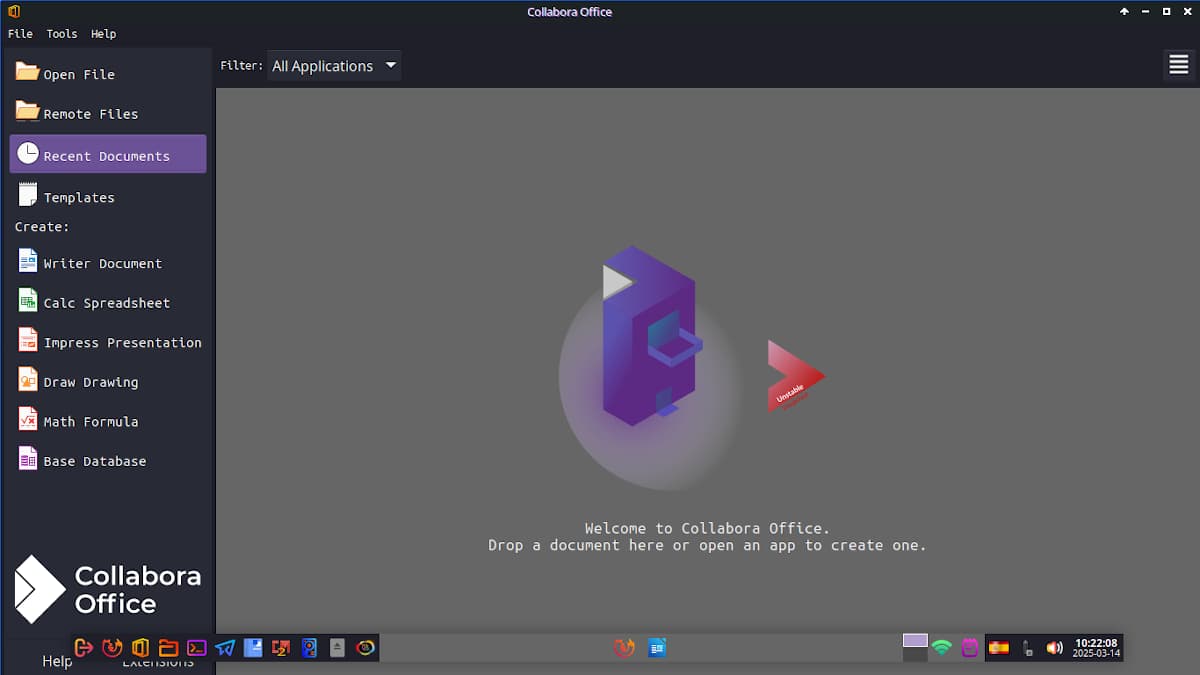Expand the All Applications filter dropdown

click(x=334, y=66)
